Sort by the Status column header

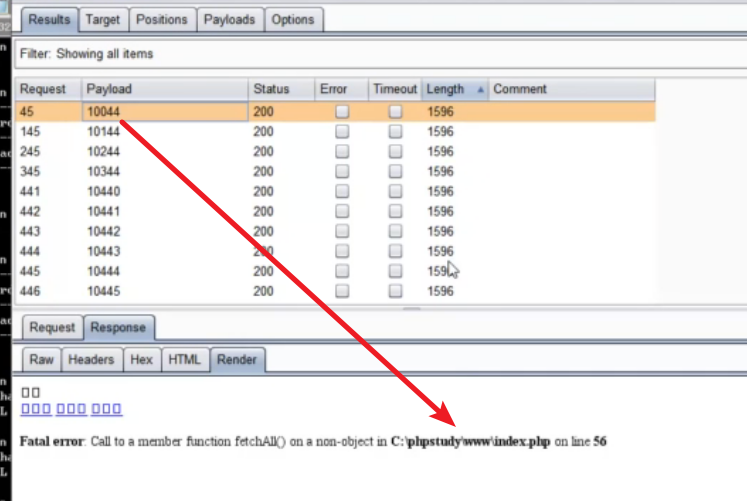[281, 89]
